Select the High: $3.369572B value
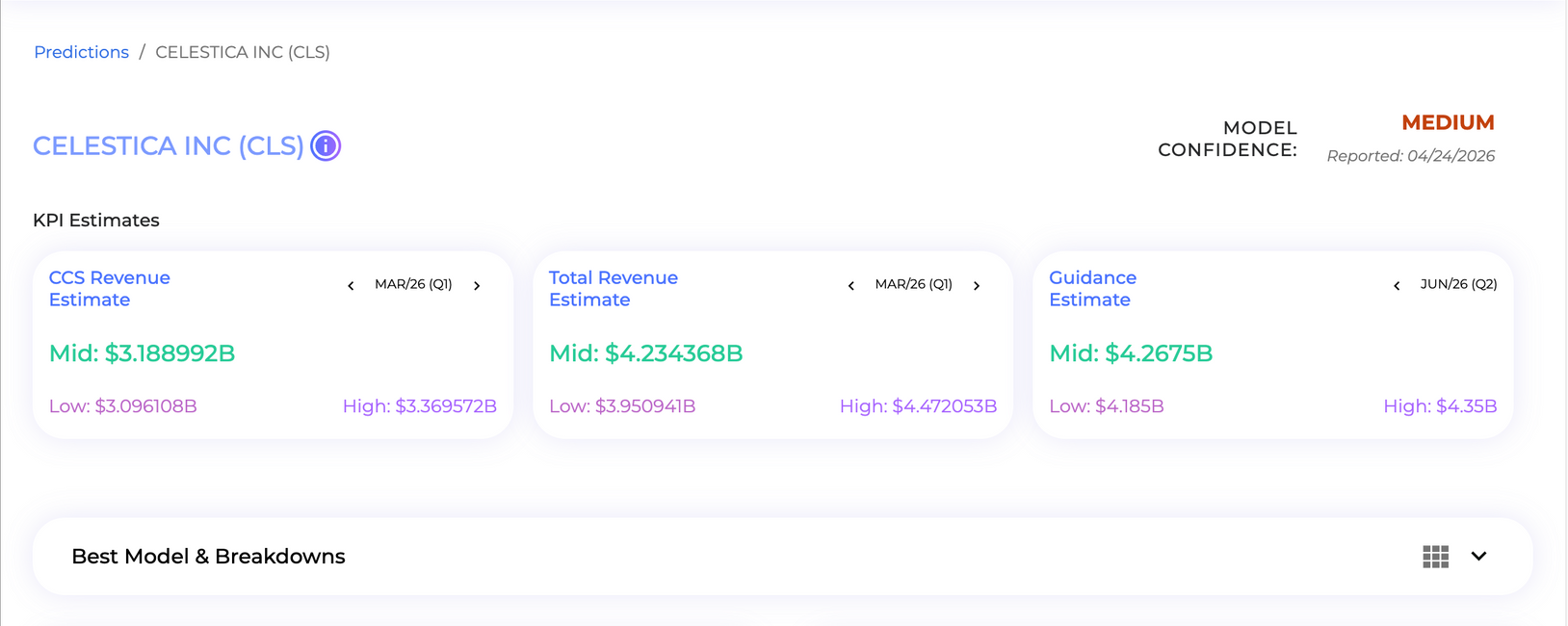1568x626 pixels. (420, 406)
